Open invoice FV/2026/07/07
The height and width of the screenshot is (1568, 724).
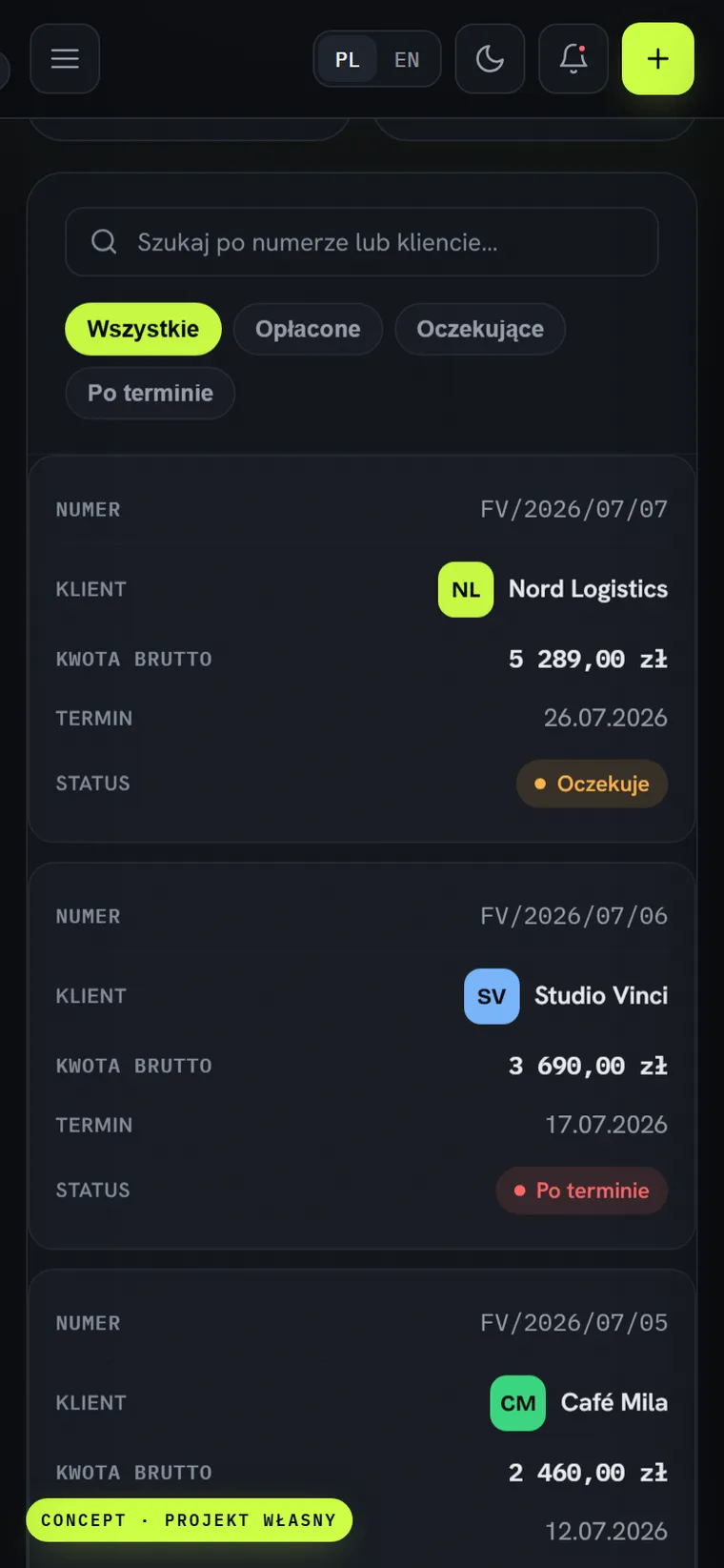573,509
